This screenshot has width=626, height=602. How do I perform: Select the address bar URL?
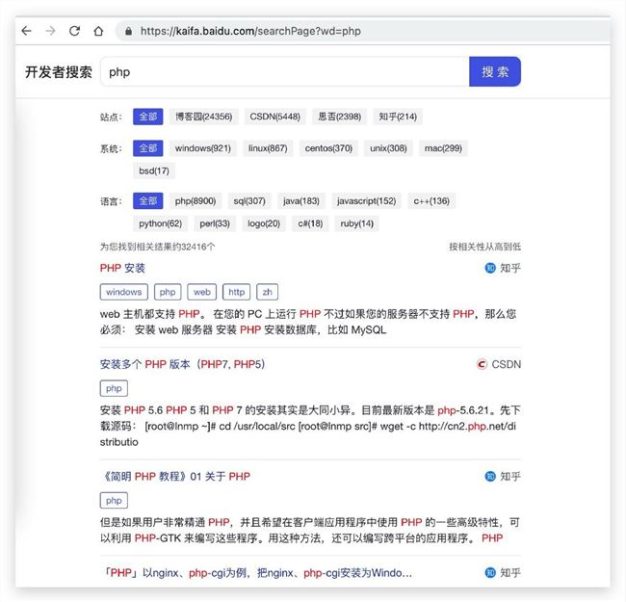coord(250,31)
